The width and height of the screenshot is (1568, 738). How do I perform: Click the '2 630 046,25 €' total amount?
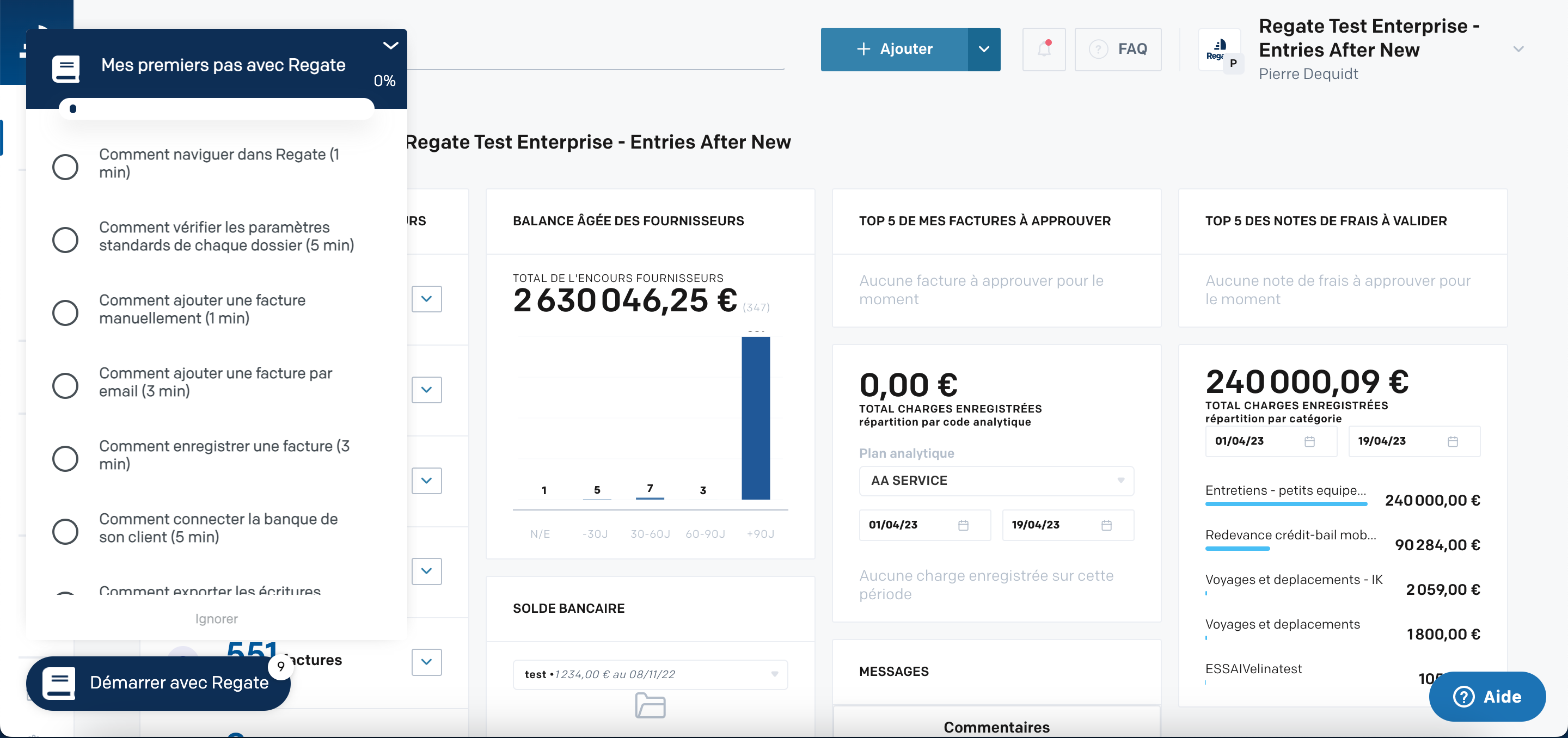point(624,301)
